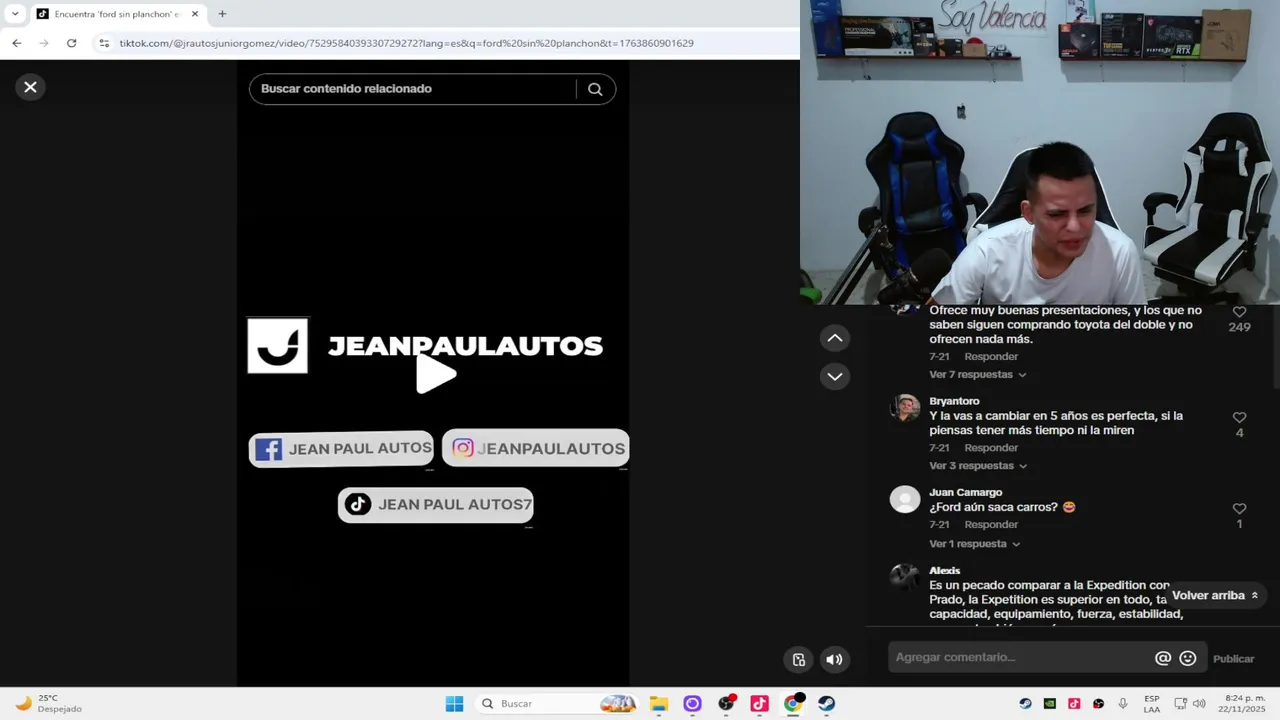
Task: Open the emoji picker in comment box
Action: click(x=1187, y=658)
